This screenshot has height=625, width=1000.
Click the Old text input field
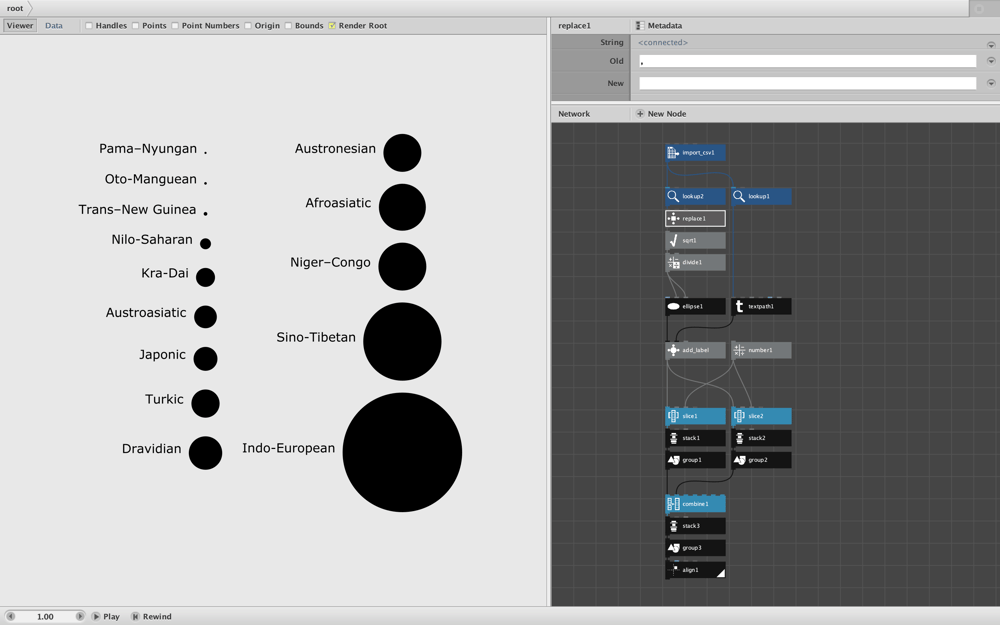click(807, 61)
